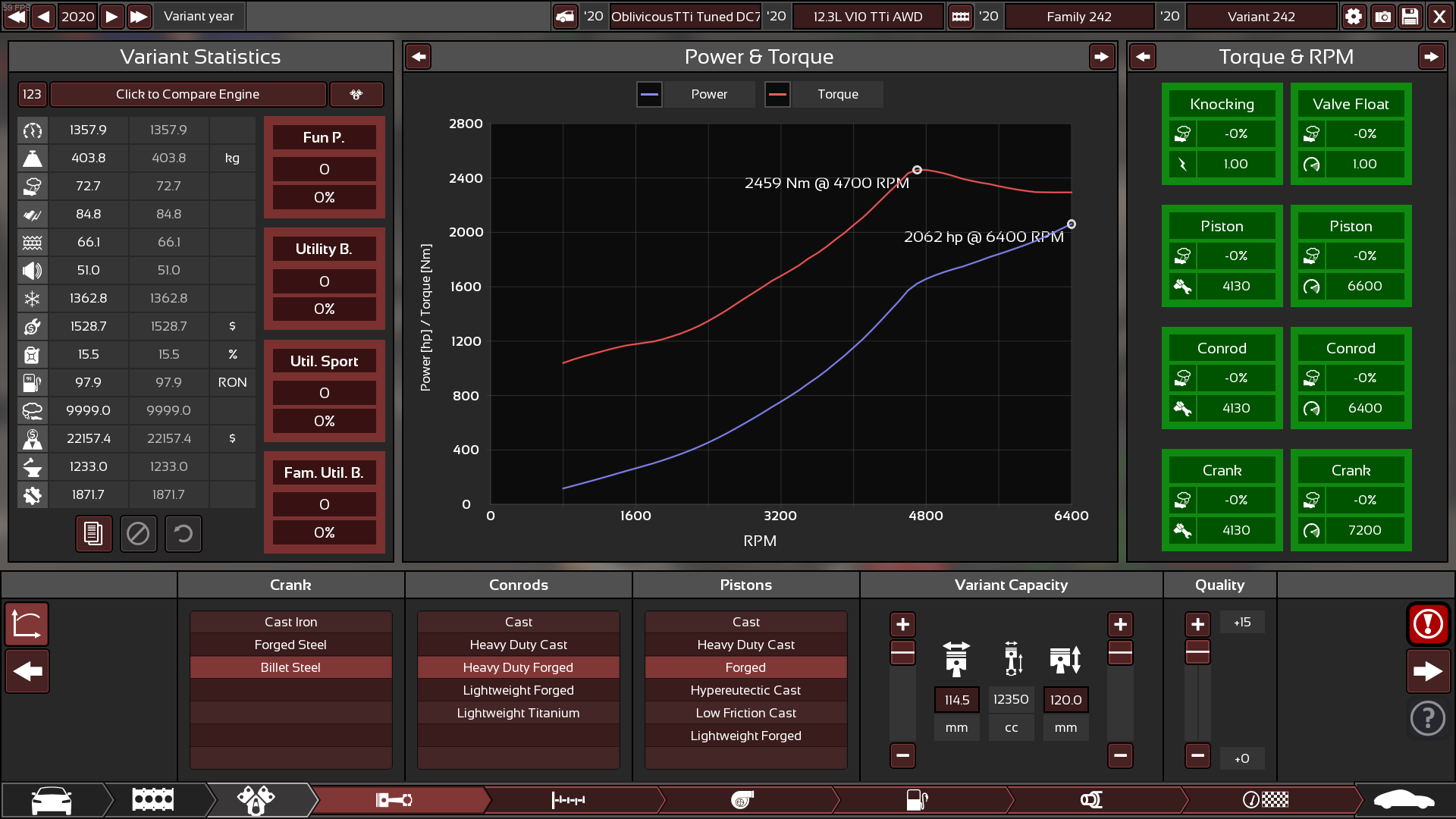Image resolution: width=1456 pixels, height=819 pixels.
Task: Click Torque & RPM panel left arrow
Action: coord(1143,56)
